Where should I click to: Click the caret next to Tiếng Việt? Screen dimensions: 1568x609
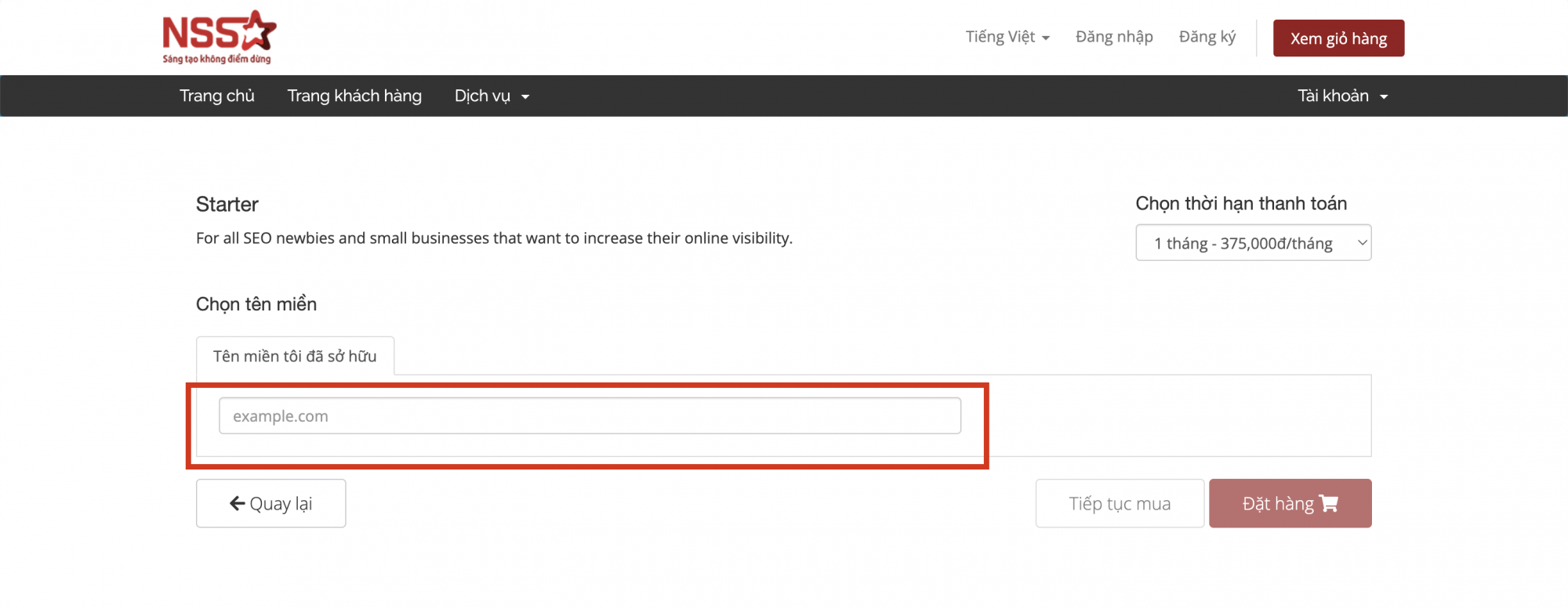(x=1046, y=38)
